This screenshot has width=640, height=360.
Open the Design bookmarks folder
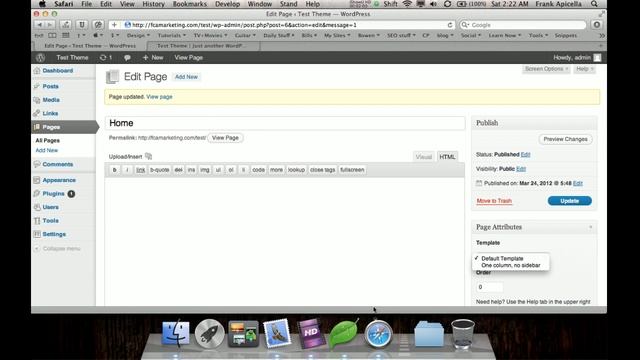138,36
